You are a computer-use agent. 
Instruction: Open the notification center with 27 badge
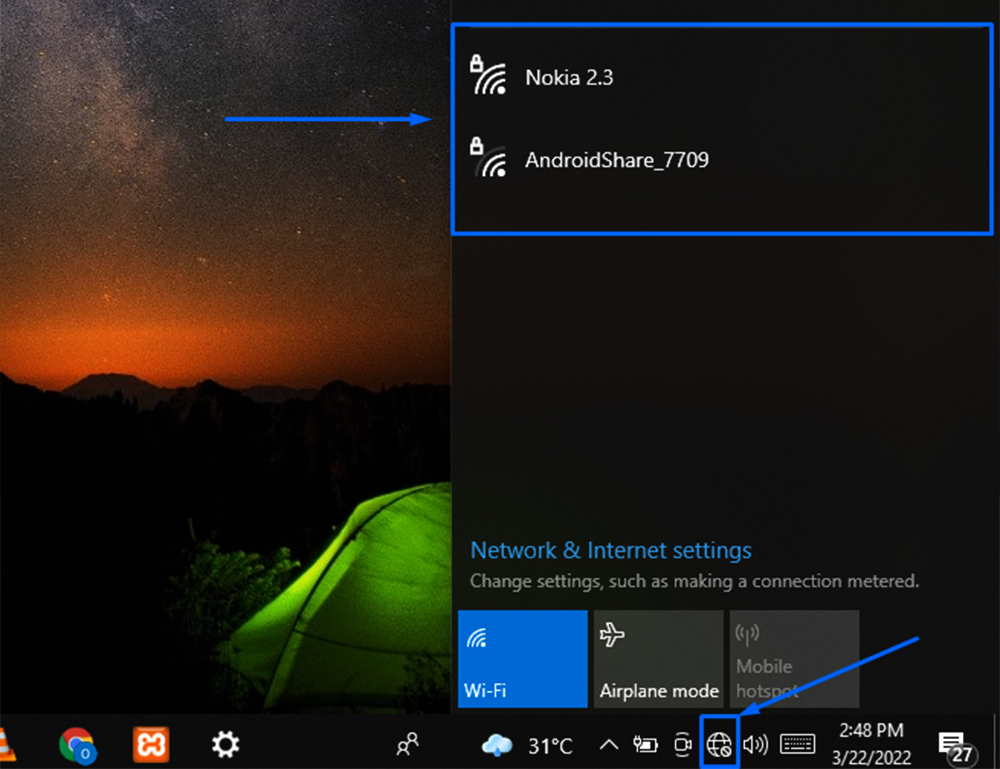point(953,744)
